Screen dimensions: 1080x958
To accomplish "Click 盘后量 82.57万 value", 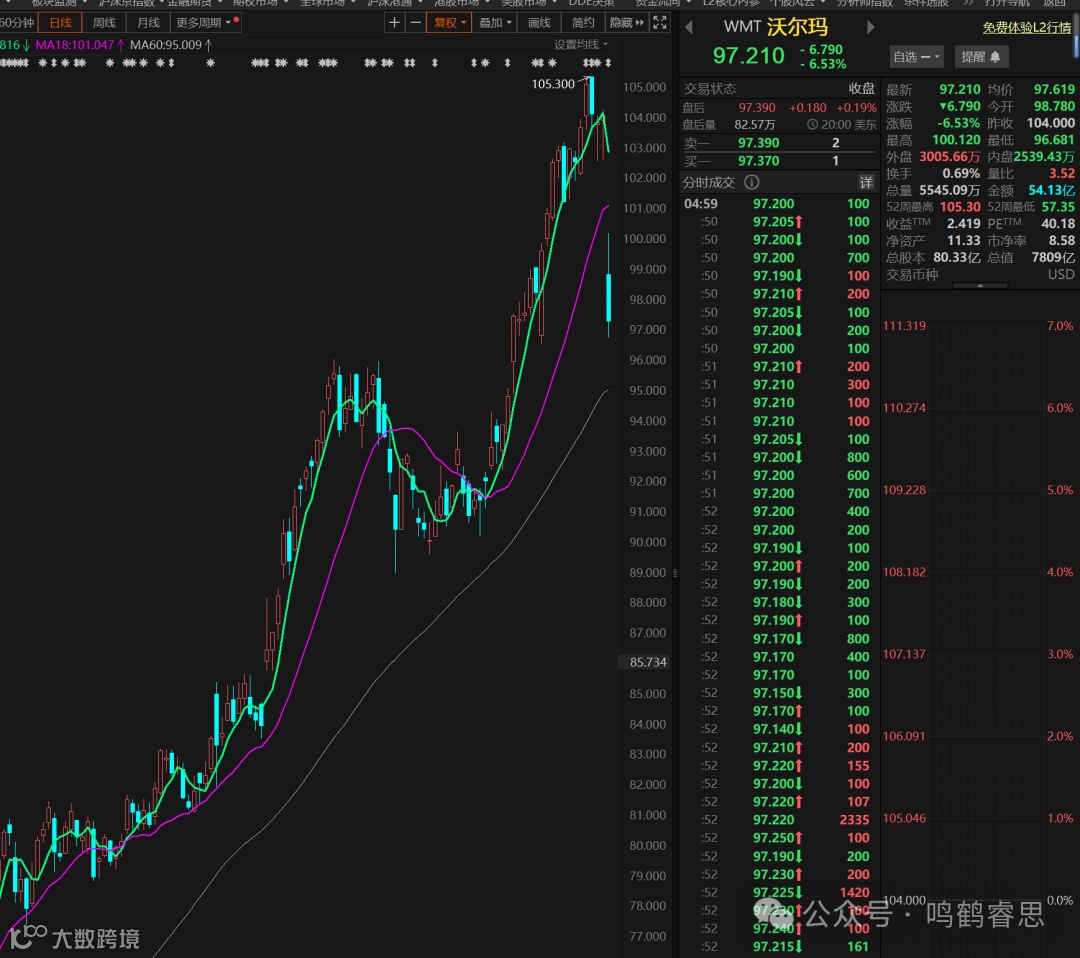I will pyautogui.click(x=754, y=125).
